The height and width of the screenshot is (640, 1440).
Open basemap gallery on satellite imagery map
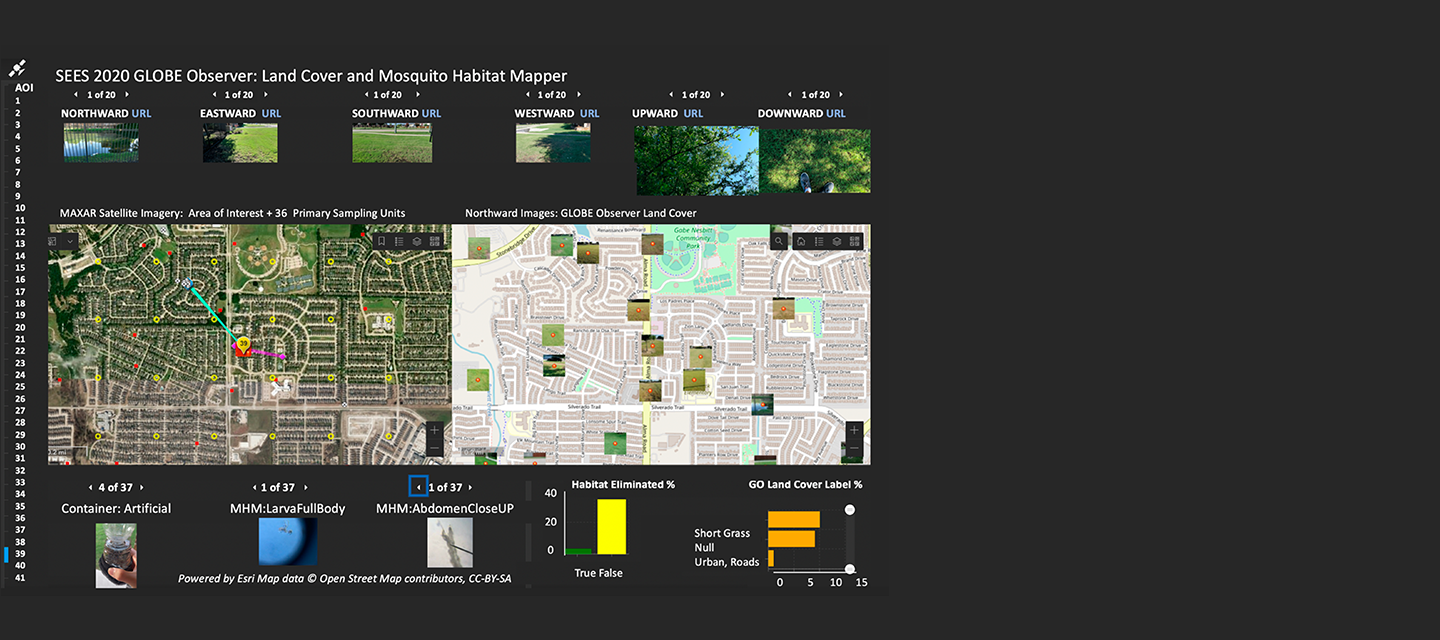click(435, 241)
